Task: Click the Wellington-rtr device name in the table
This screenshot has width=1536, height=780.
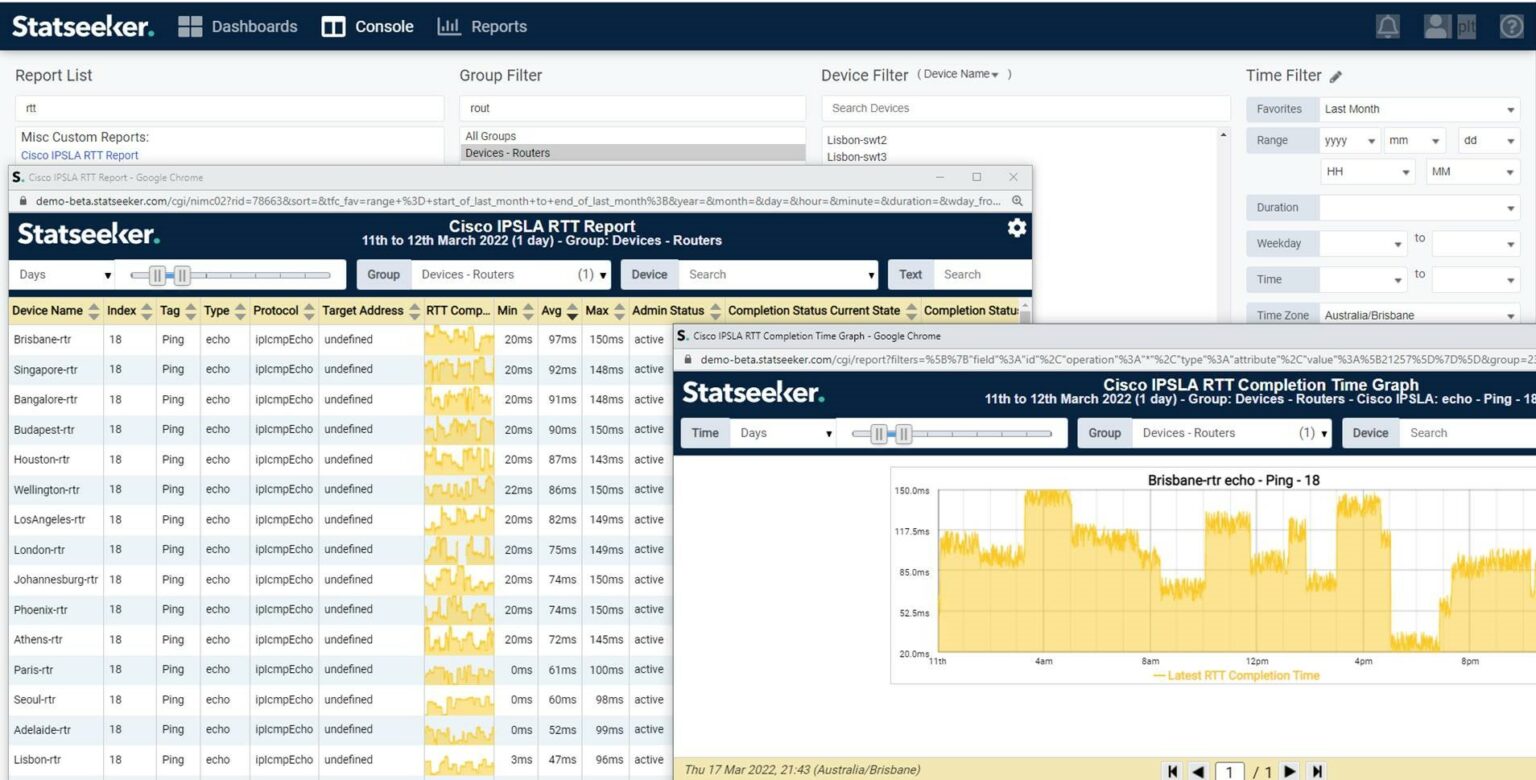Action: [x=46, y=490]
